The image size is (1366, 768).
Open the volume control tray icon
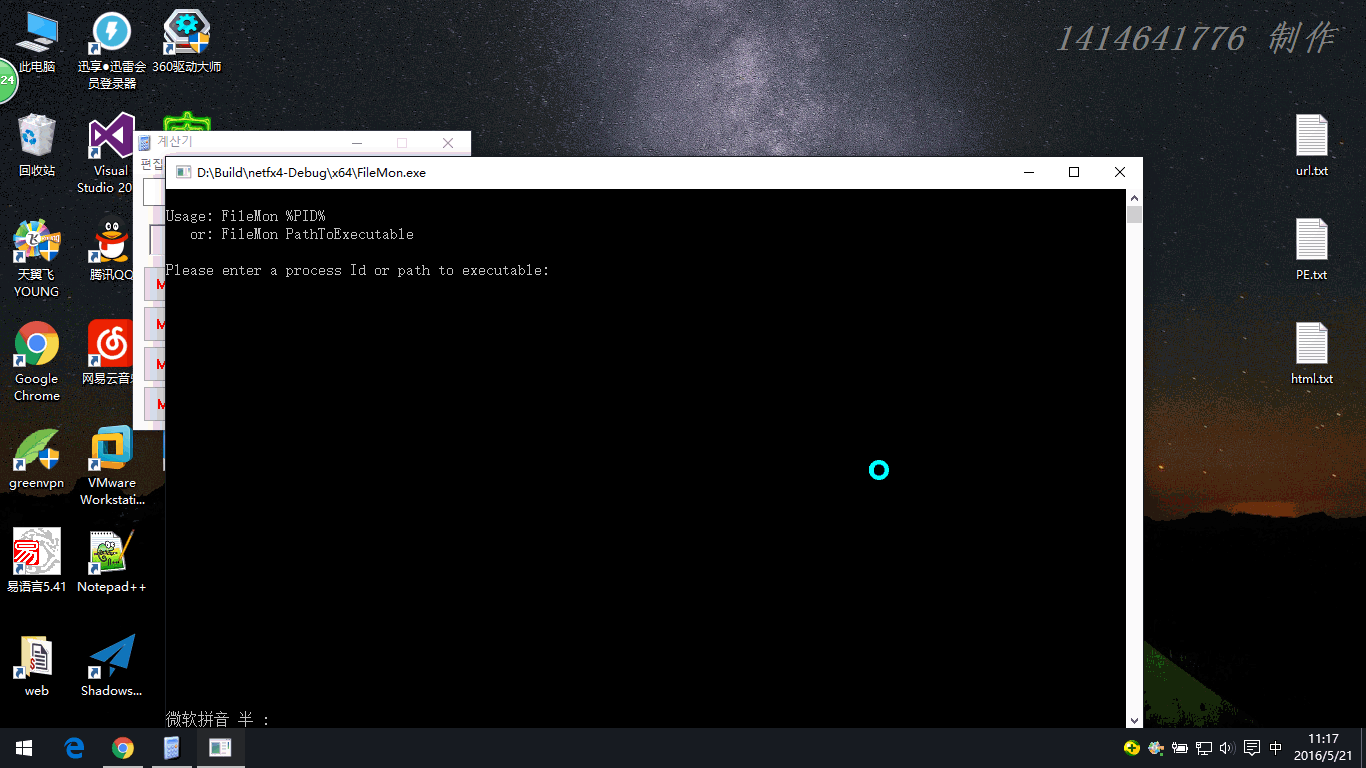[x=1227, y=748]
